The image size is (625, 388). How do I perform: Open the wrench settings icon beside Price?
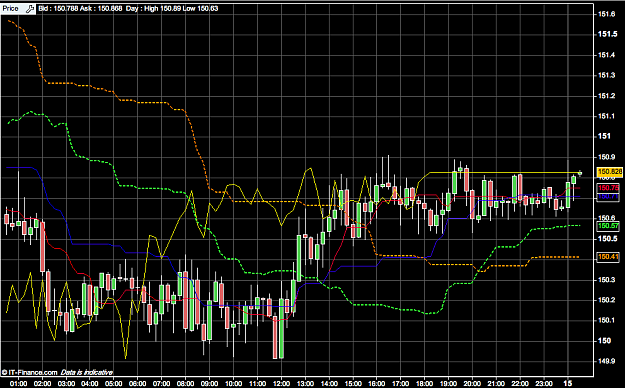pos(30,8)
